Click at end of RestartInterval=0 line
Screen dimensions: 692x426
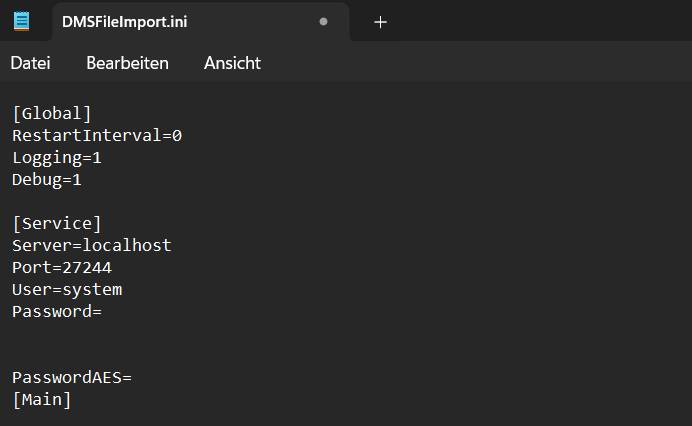(182, 136)
